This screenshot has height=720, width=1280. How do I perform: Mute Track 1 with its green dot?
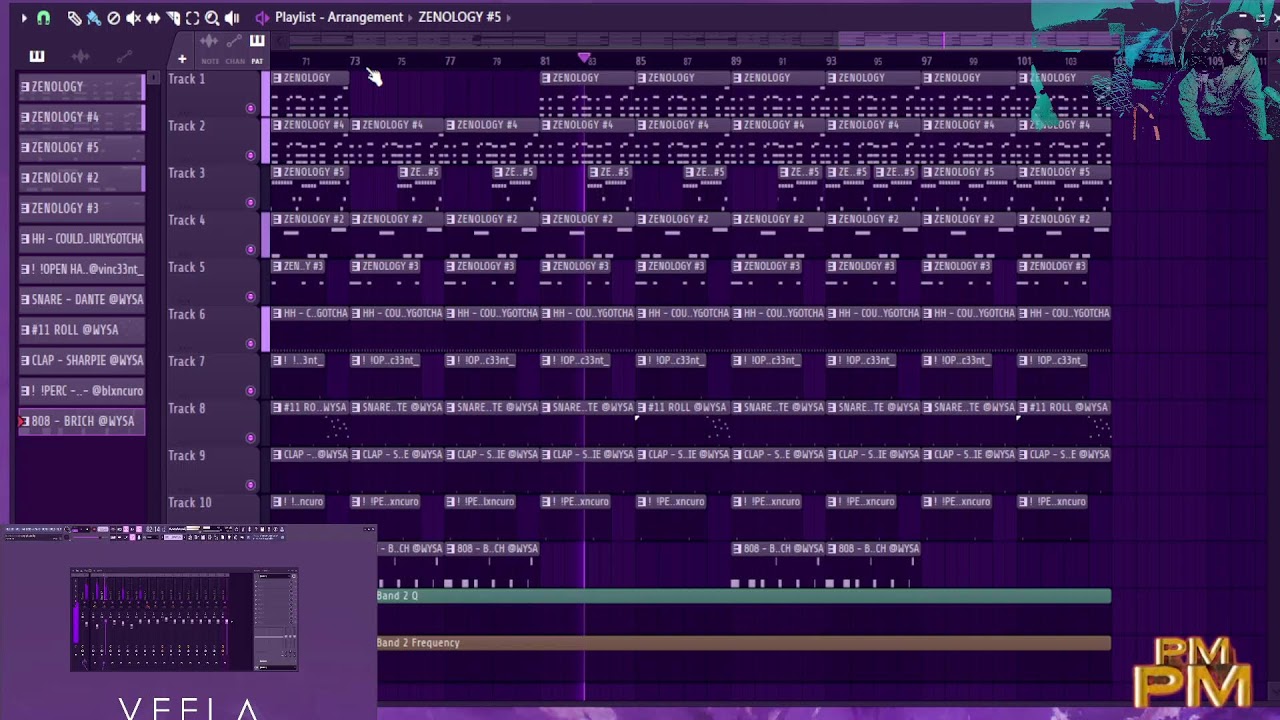[x=250, y=108]
